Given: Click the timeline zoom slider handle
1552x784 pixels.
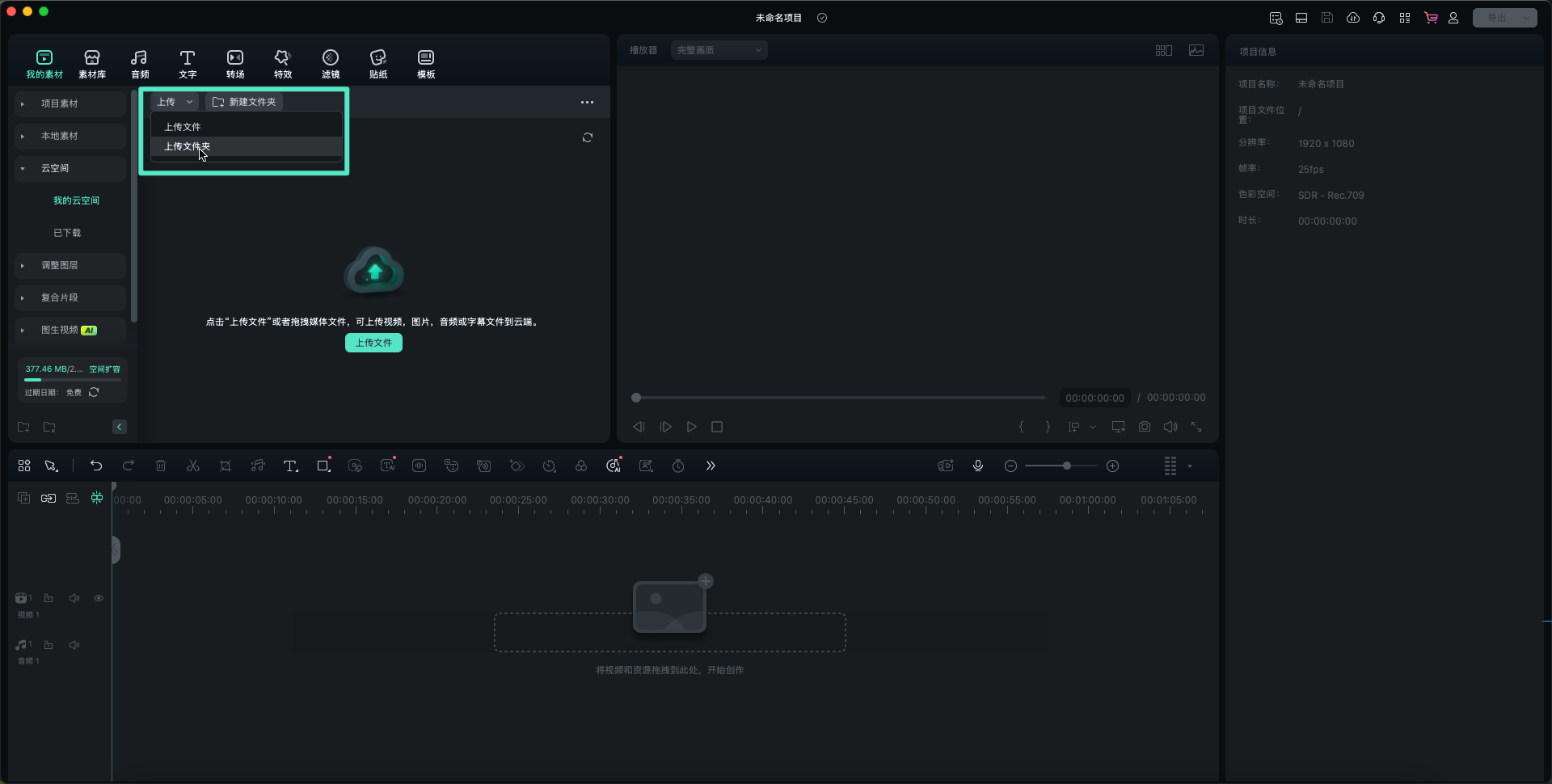Looking at the screenshot, I should click(1067, 466).
